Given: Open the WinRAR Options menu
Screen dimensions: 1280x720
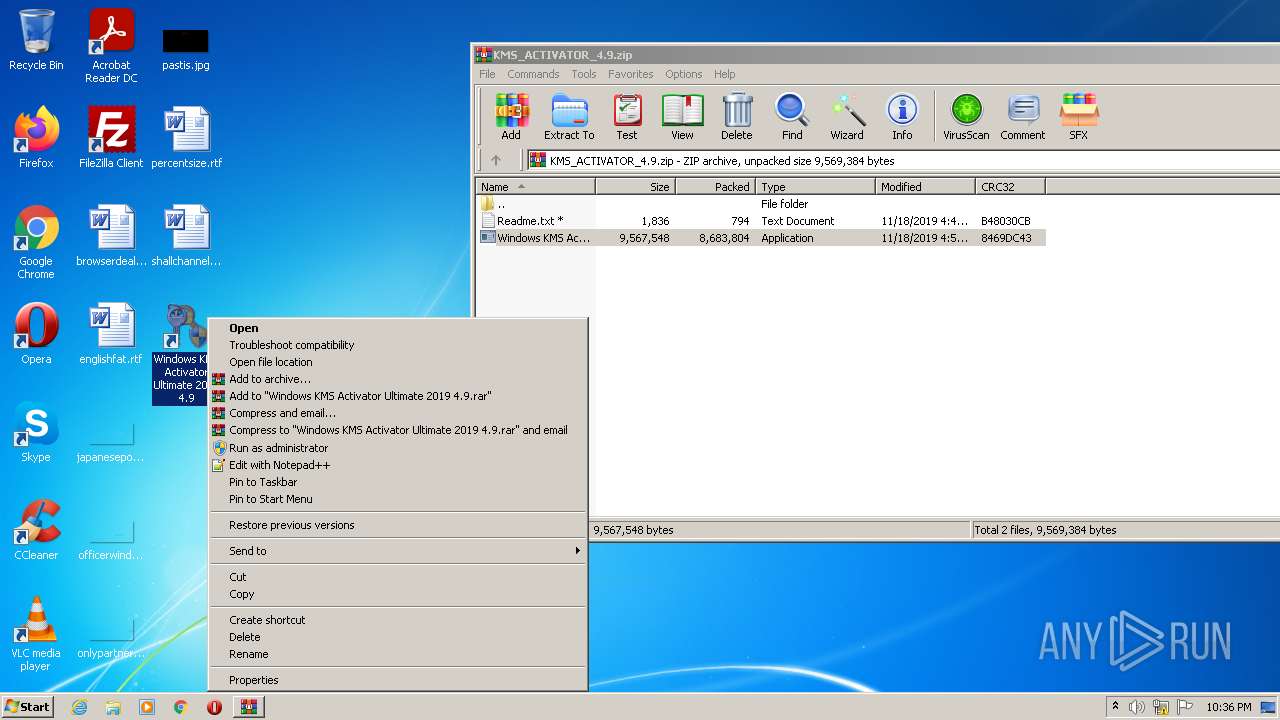Looking at the screenshot, I should [x=684, y=74].
